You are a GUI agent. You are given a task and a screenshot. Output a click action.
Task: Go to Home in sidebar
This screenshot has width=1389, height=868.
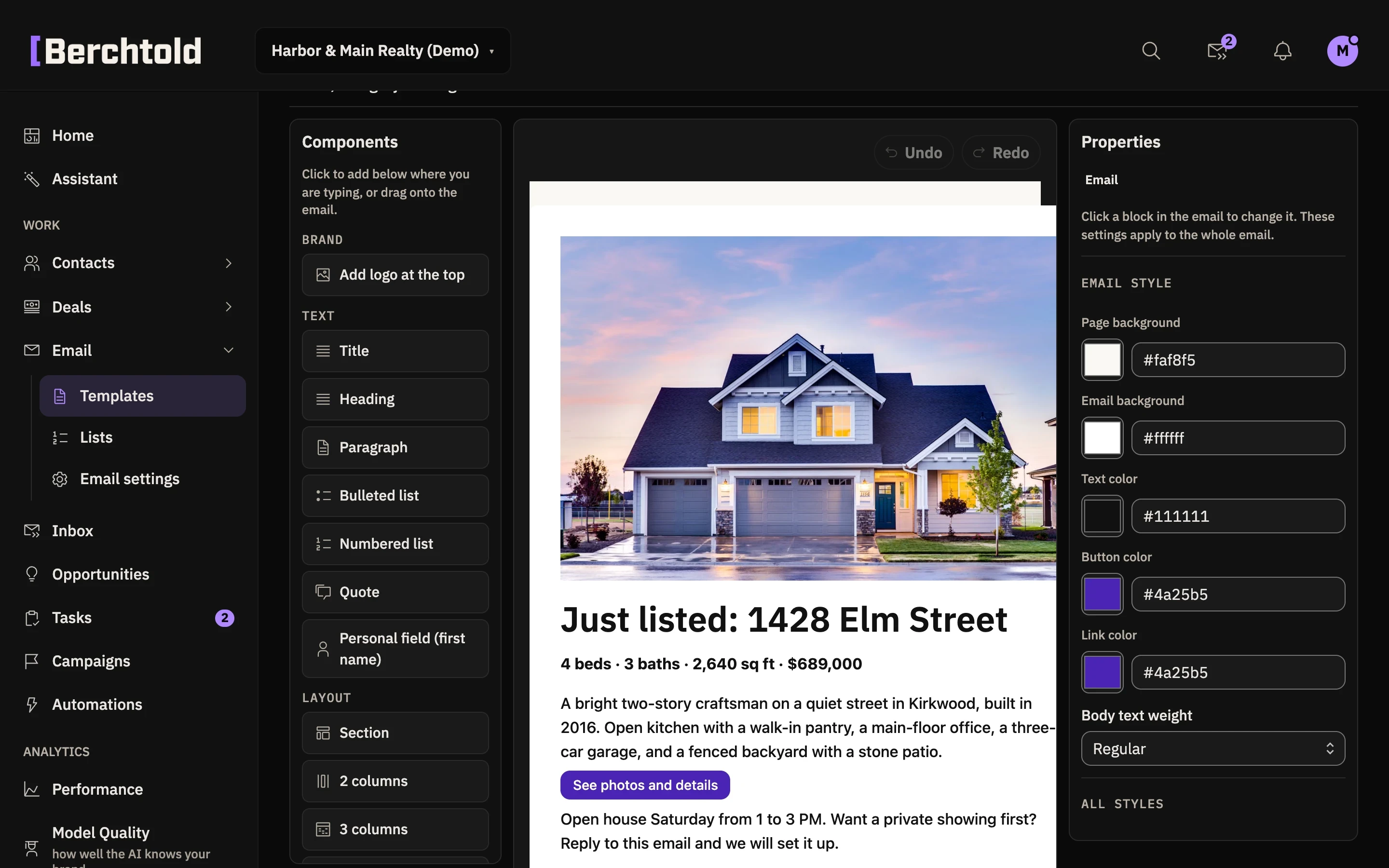(x=129, y=136)
